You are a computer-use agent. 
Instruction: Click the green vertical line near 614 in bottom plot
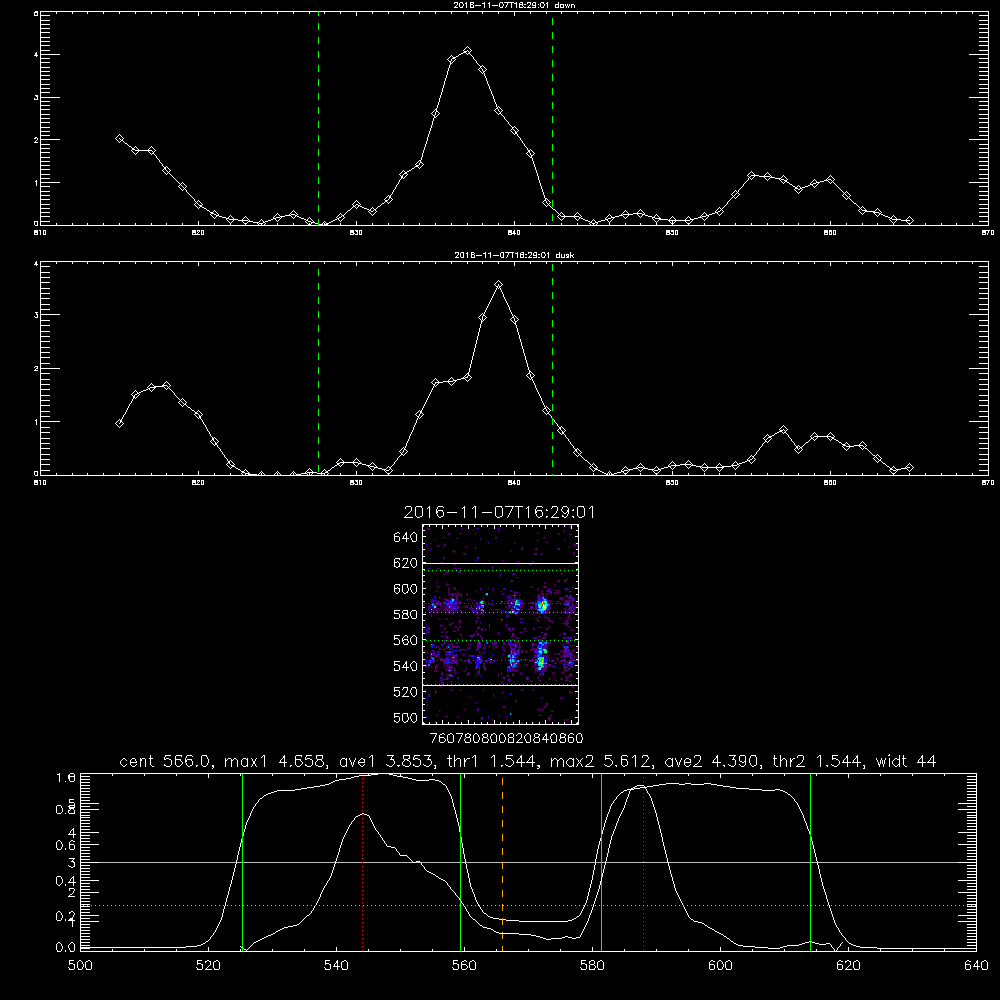tap(811, 862)
